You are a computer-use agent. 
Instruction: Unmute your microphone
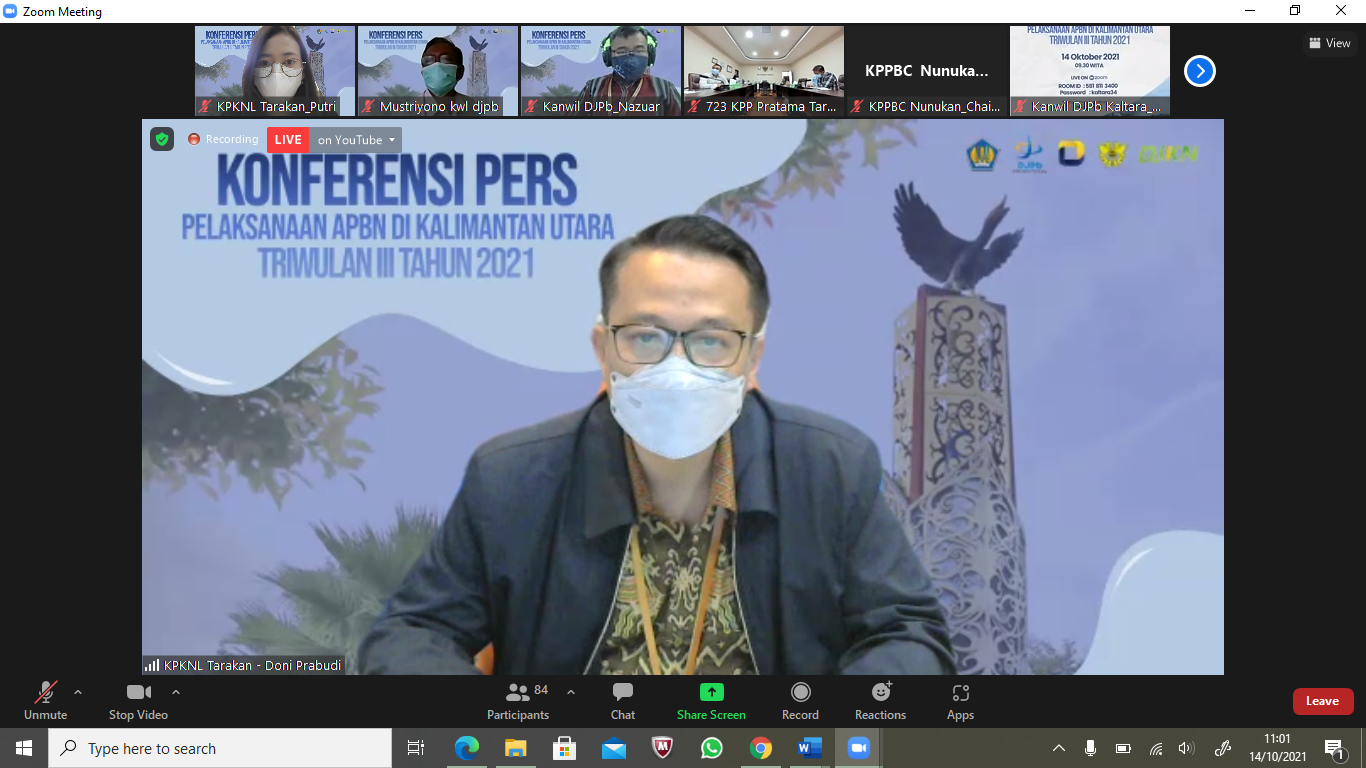(x=45, y=700)
